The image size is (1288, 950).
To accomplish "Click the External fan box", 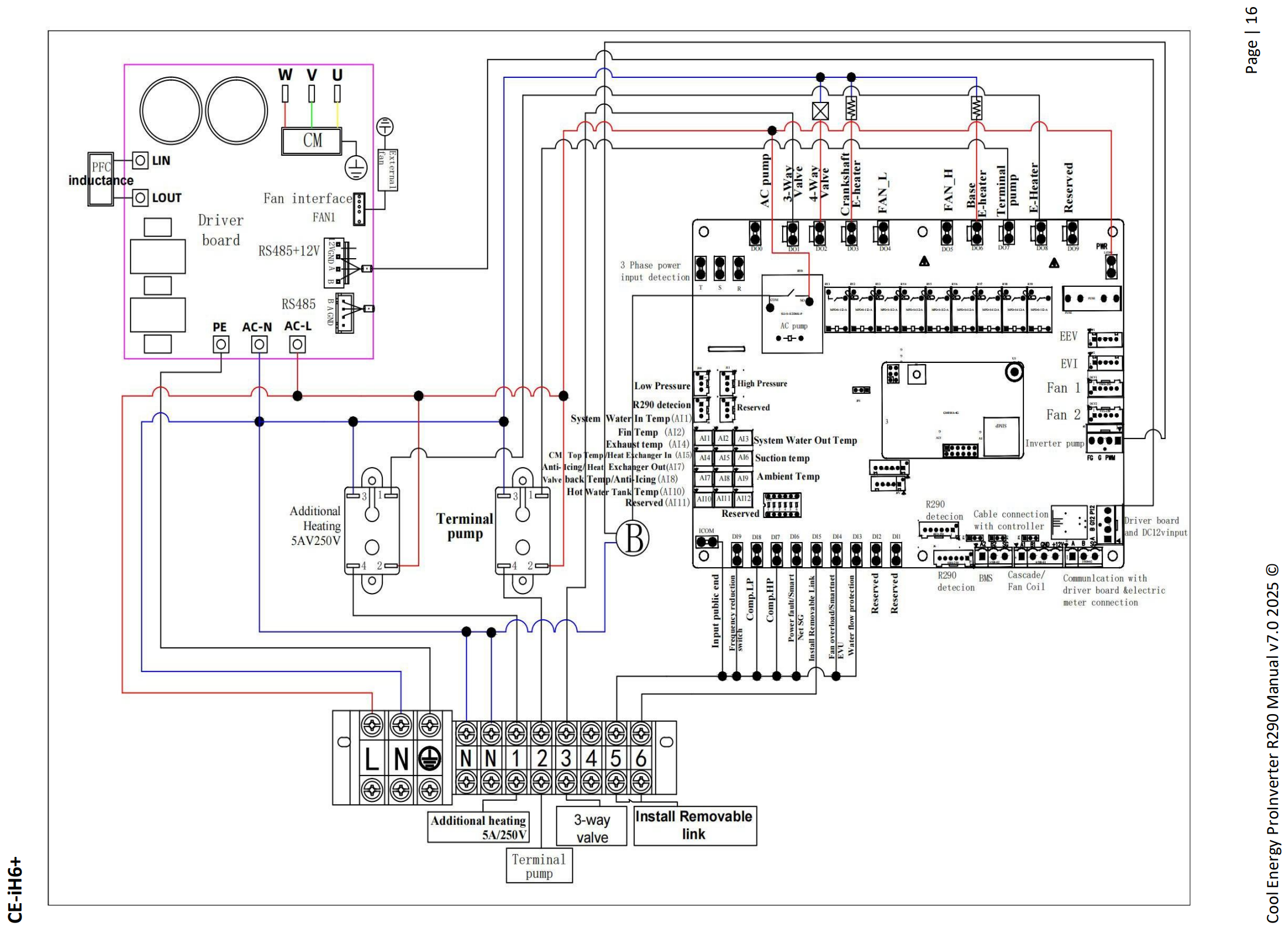I will click(387, 169).
